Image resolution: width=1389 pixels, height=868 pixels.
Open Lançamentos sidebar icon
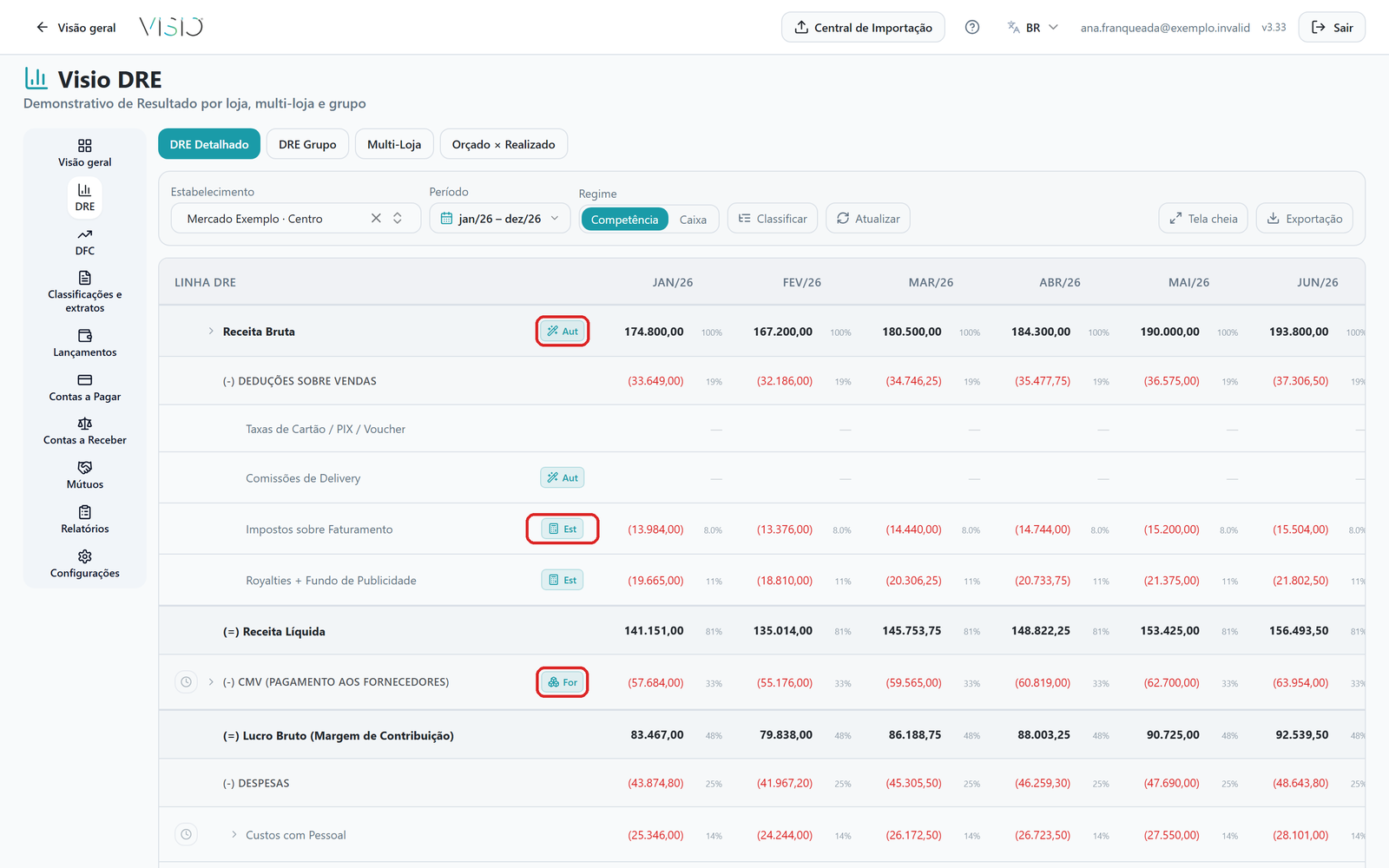(84, 336)
